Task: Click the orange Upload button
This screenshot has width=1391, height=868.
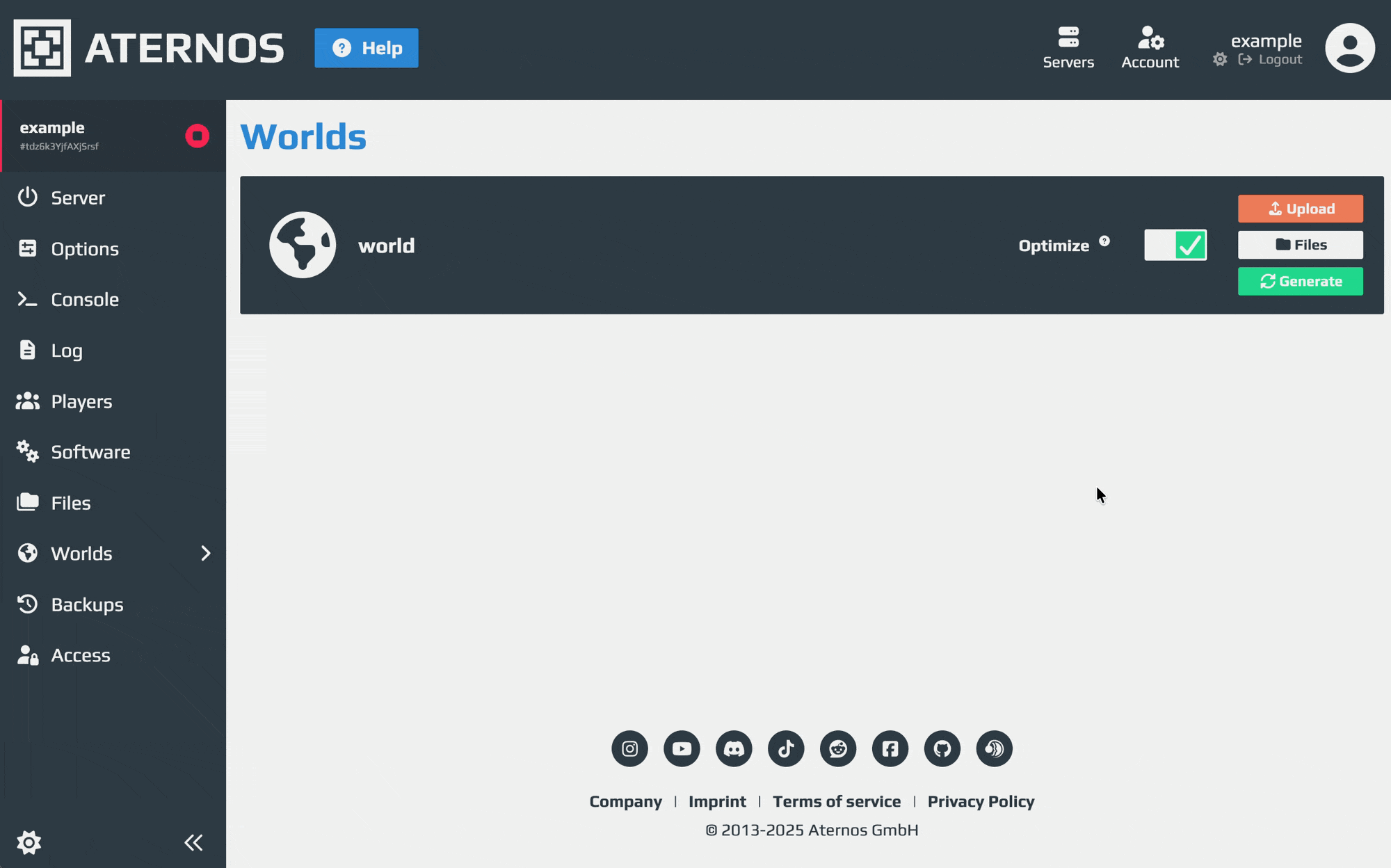Action: 1300,209
